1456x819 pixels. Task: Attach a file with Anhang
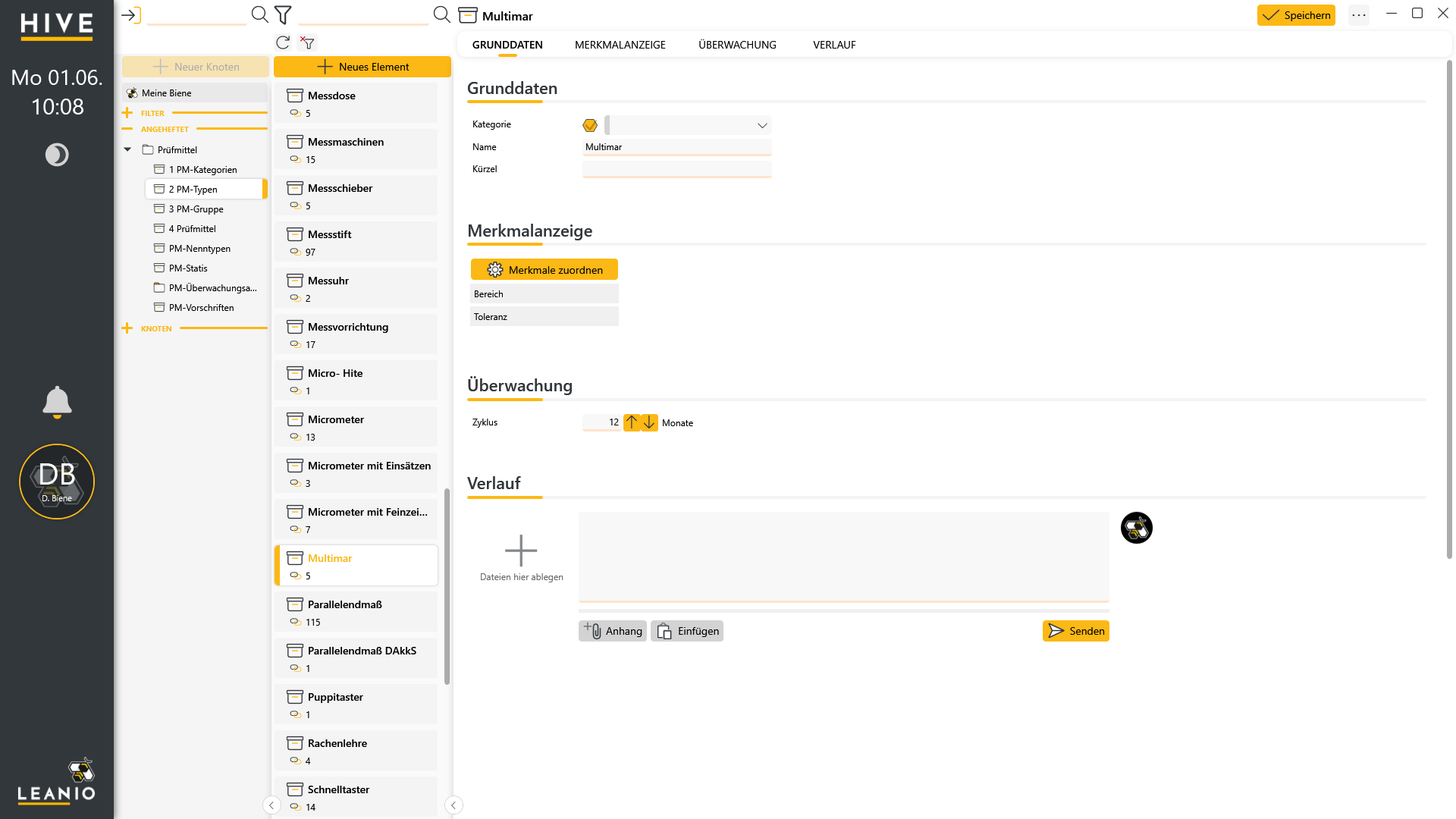point(613,631)
